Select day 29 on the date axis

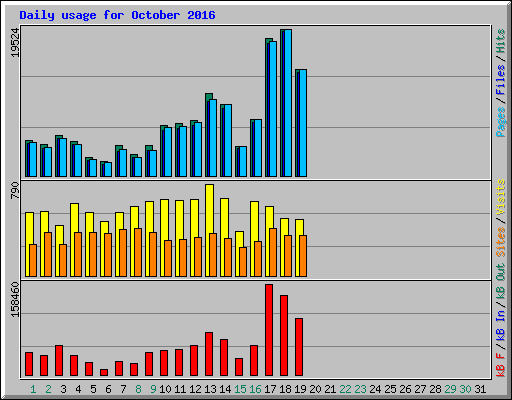click(450, 389)
